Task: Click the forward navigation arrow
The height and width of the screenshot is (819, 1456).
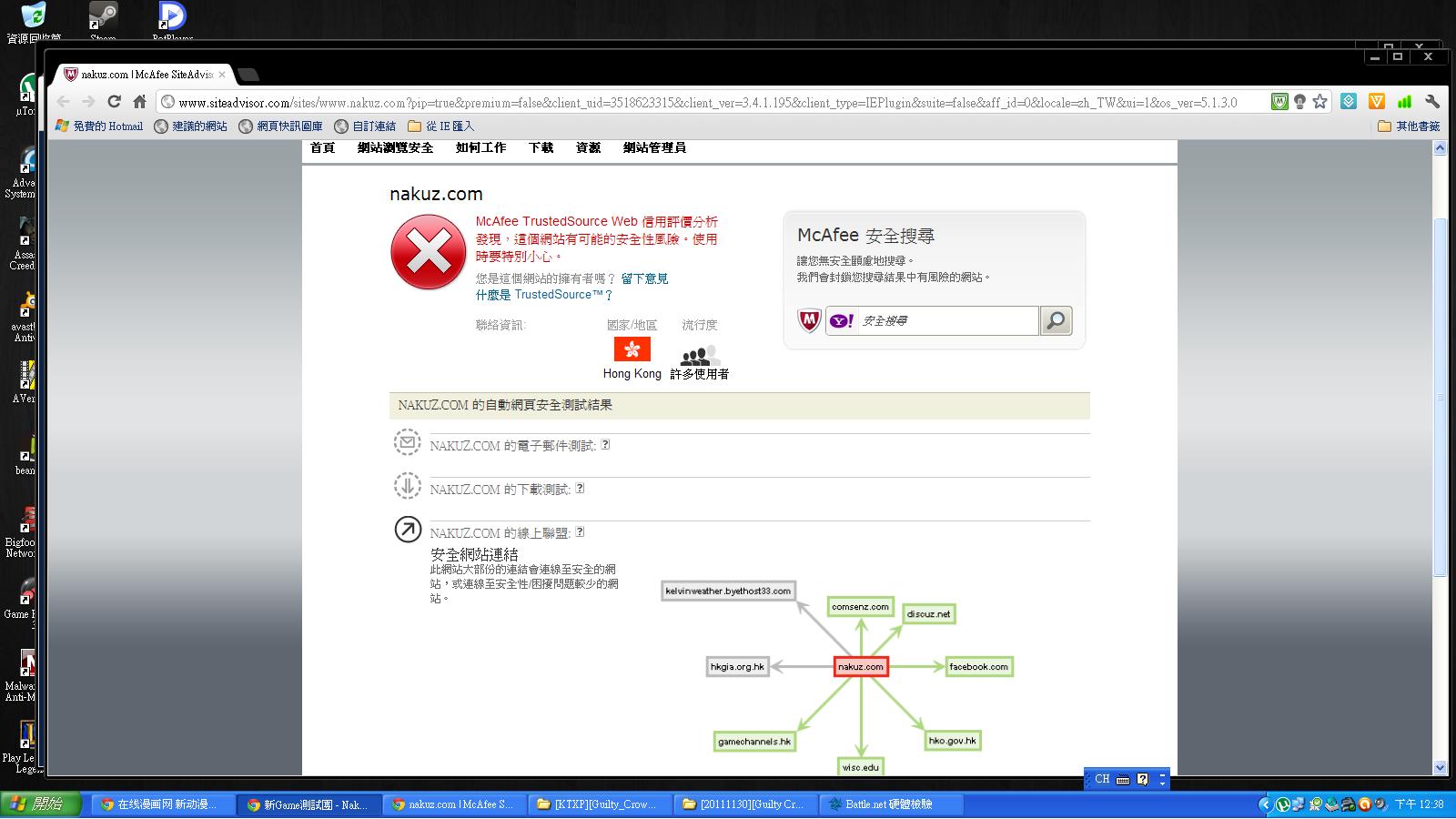Action: tap(88, 102)
